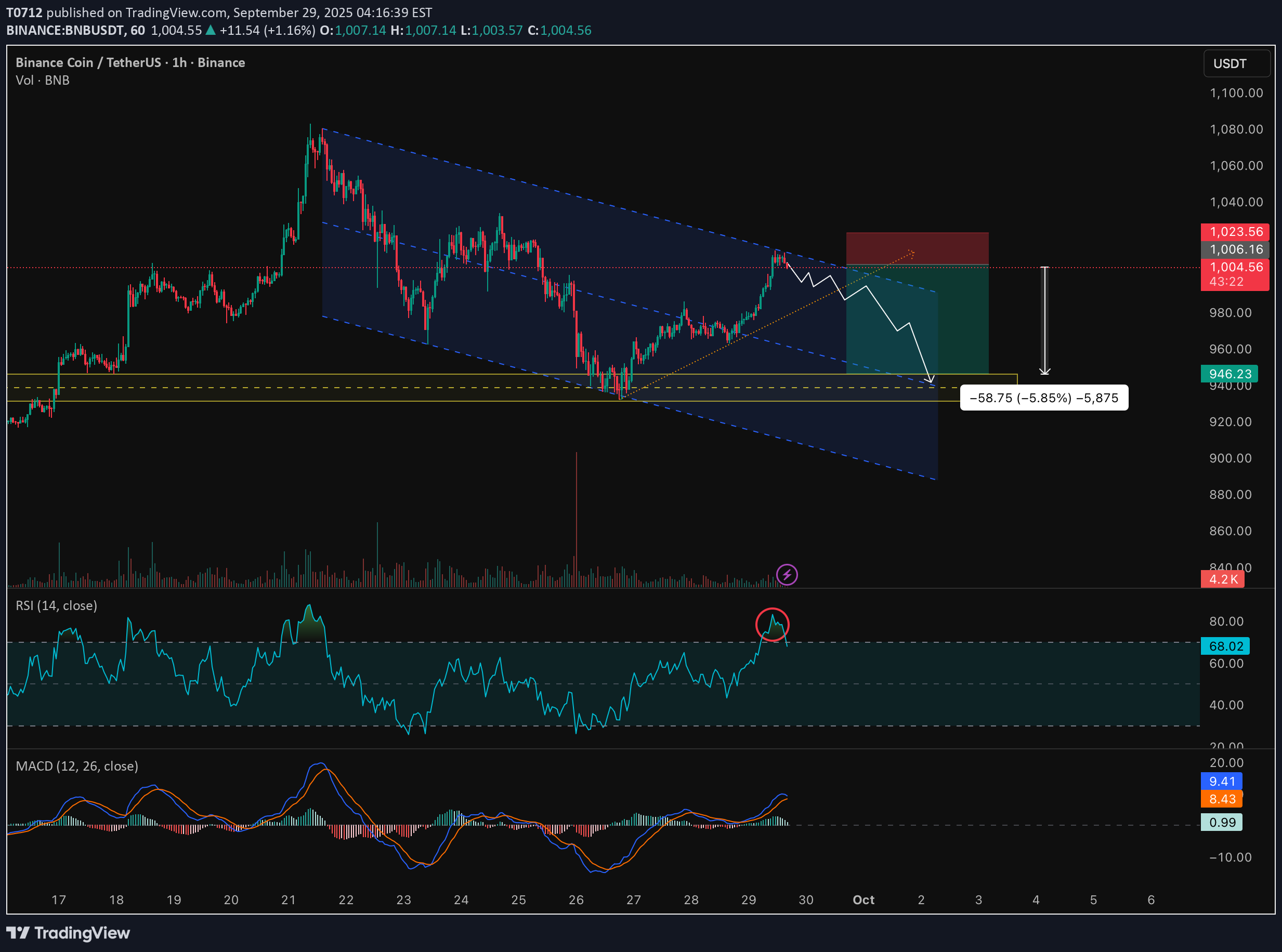Click the TradingView logo at bottom left

coord(68,932)
